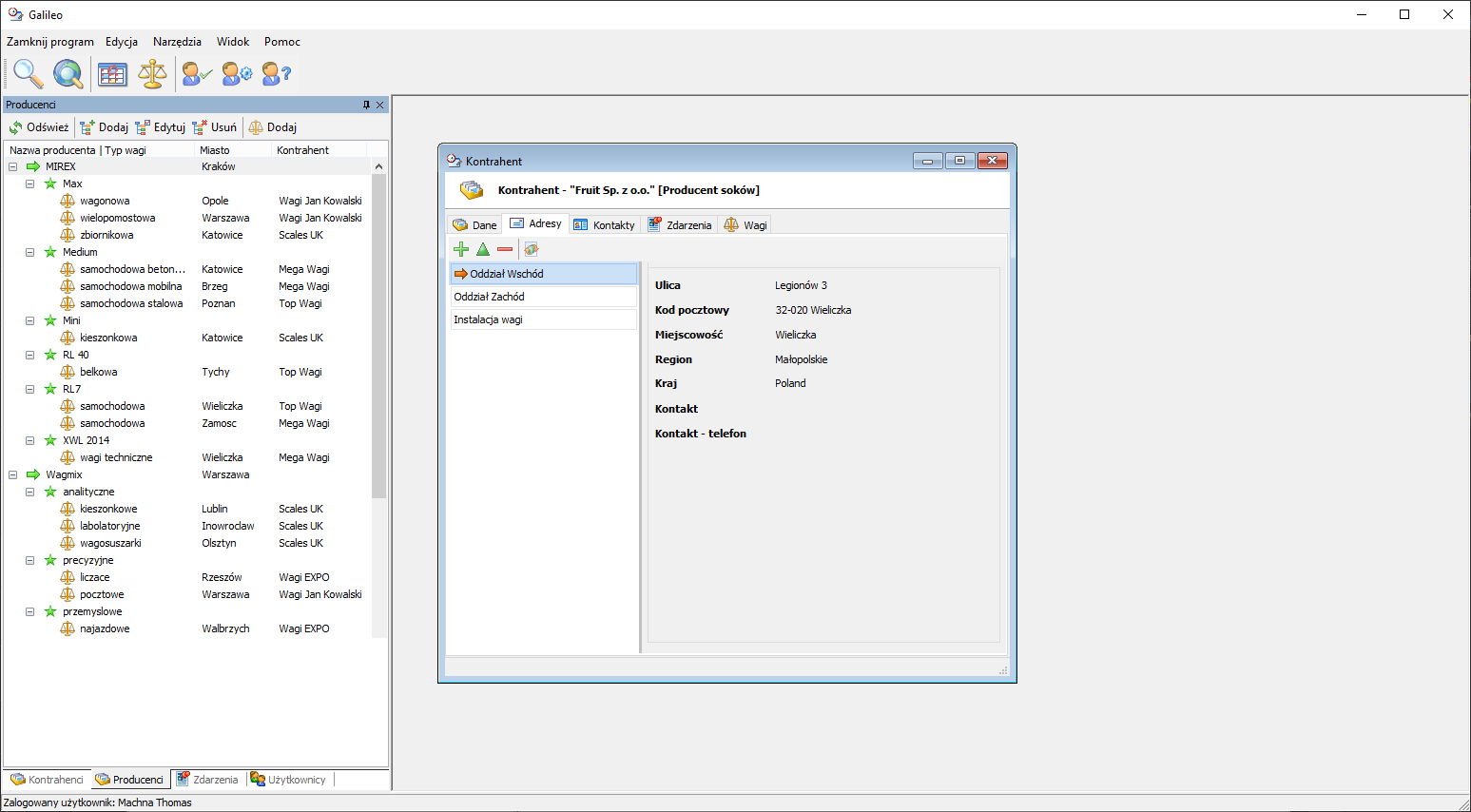The image size is (1471, 812).
Task: Collapse the Medium group expander
Action: point(30,252)
